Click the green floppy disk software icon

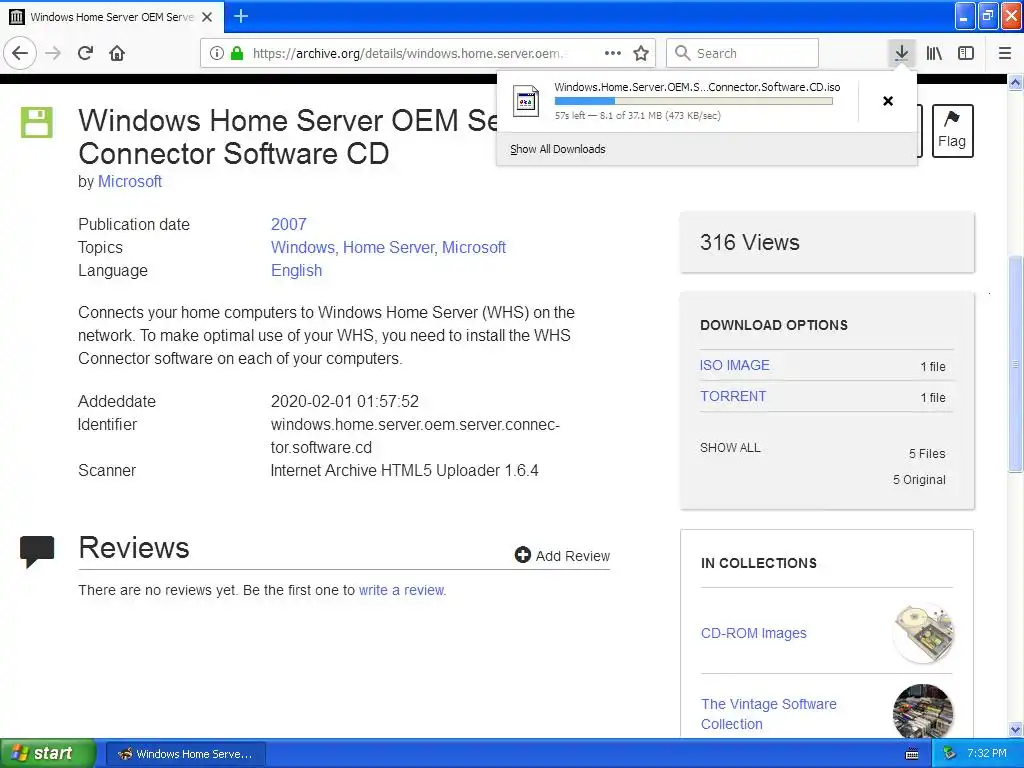(x=37, y=122)
